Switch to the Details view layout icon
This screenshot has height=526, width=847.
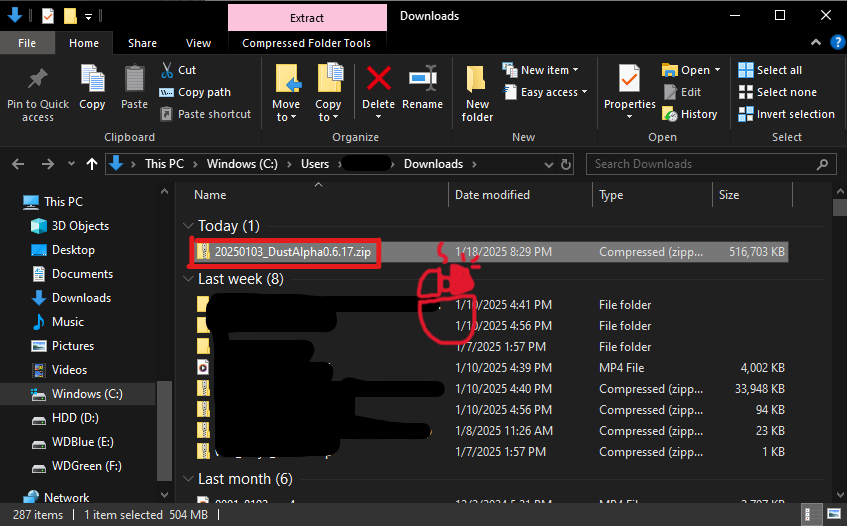pos(811,514)
